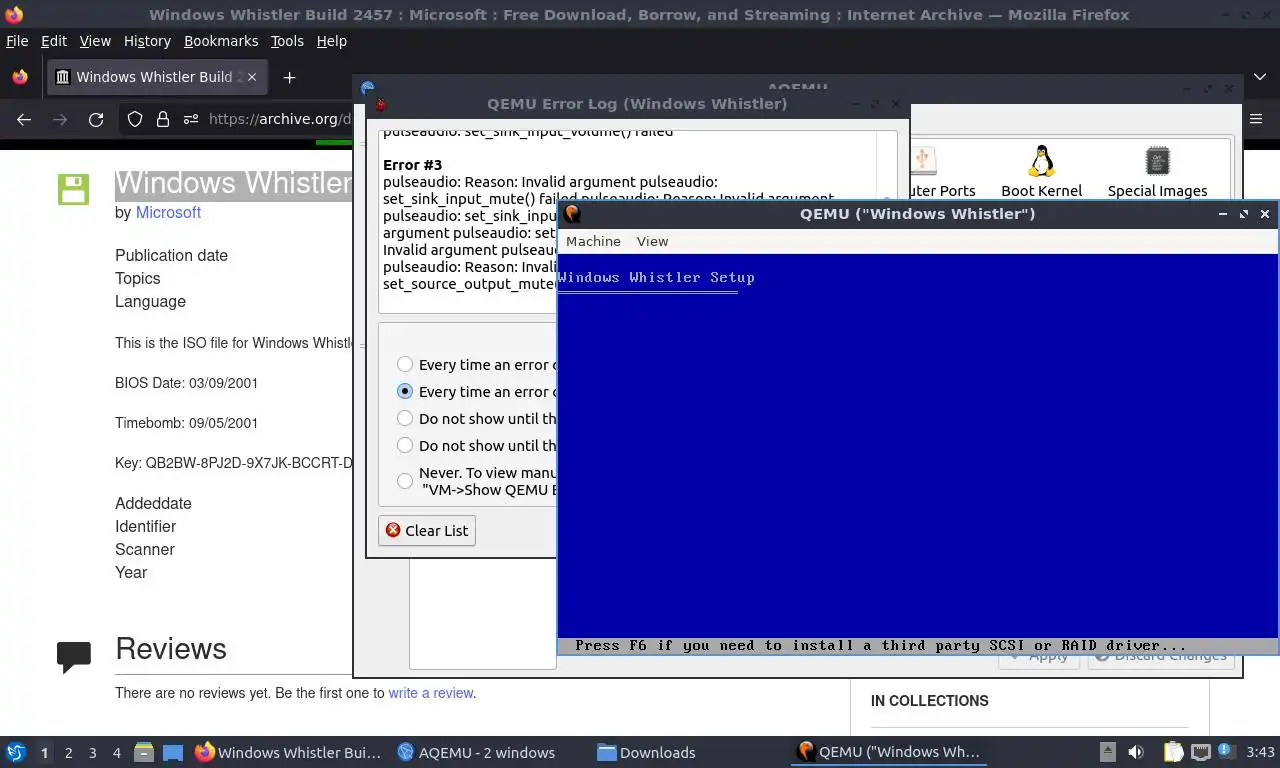Click the error log scrollbar
Screen dimensions: 1280x768
click(x=887, y=221)
